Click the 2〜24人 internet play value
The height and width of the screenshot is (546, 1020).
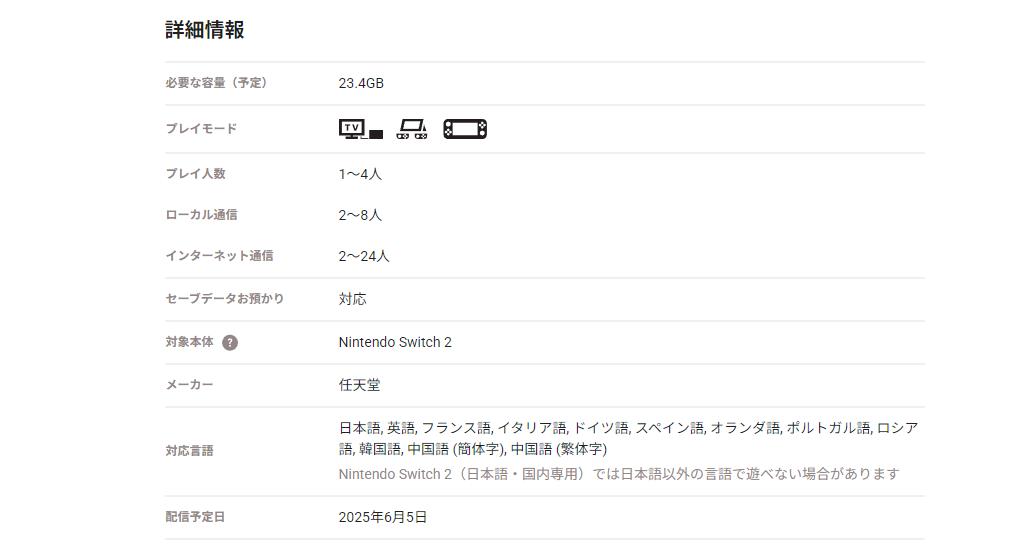[364, 256]
